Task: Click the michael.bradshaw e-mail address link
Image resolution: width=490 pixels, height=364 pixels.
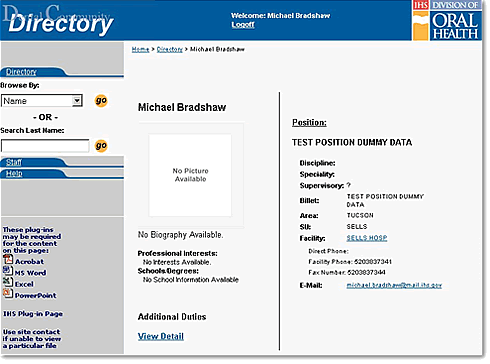Action: (x=394, y=285)
